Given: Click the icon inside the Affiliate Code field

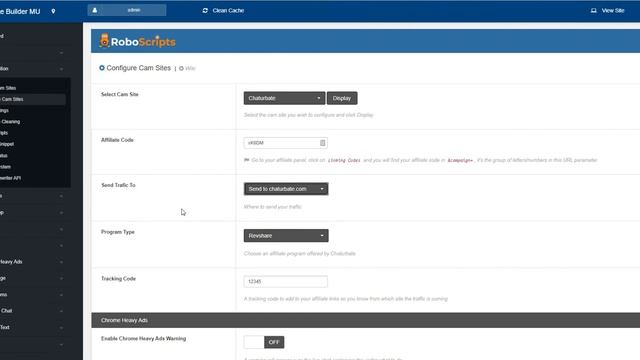Looking at the screenshot, I should [x=322, y=143].
